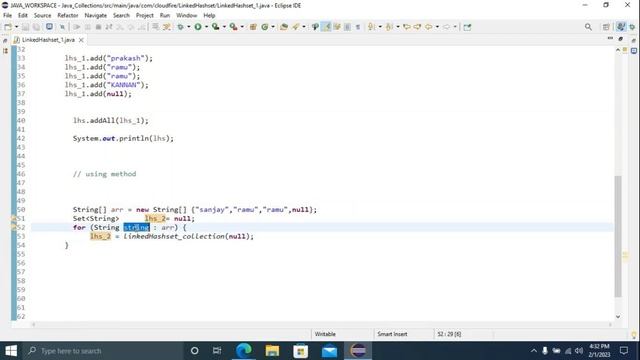Viewport: 640px width, 360px height.
Task: Click the Windows Start button
Action: pyautogui.click(x=11, y=351)
